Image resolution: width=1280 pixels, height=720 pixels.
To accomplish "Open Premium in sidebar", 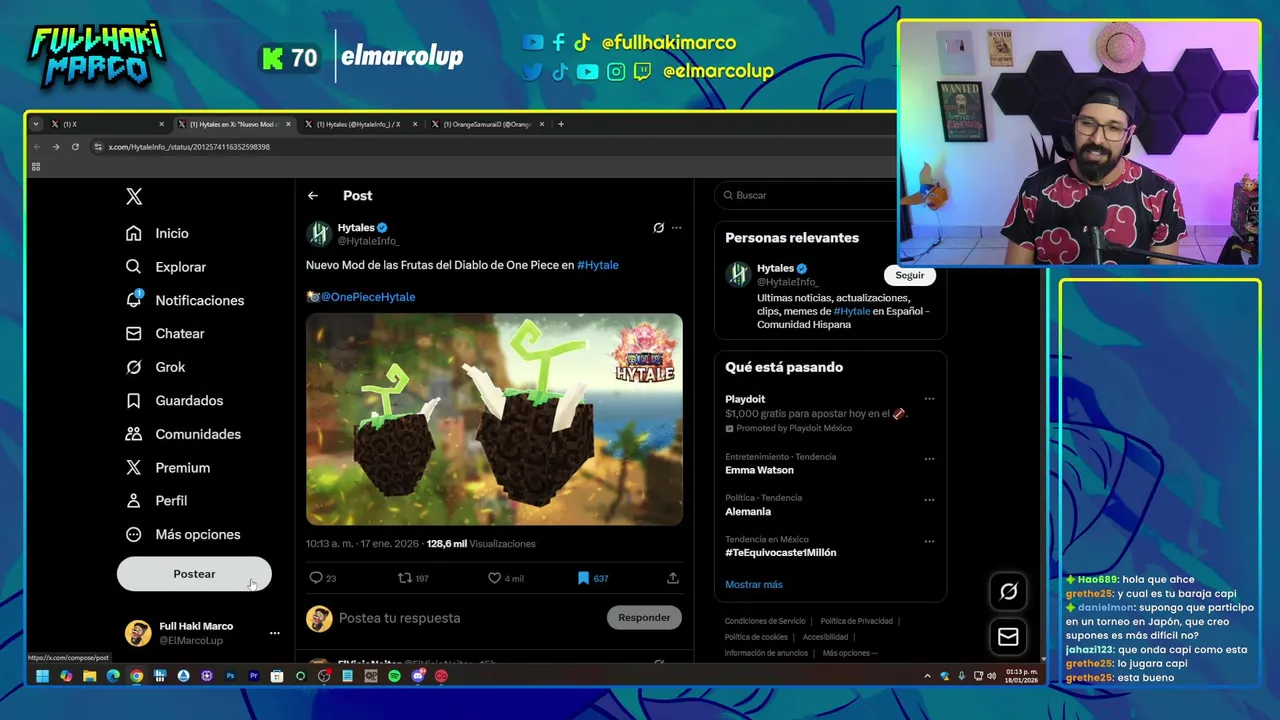I will (167, 468).
